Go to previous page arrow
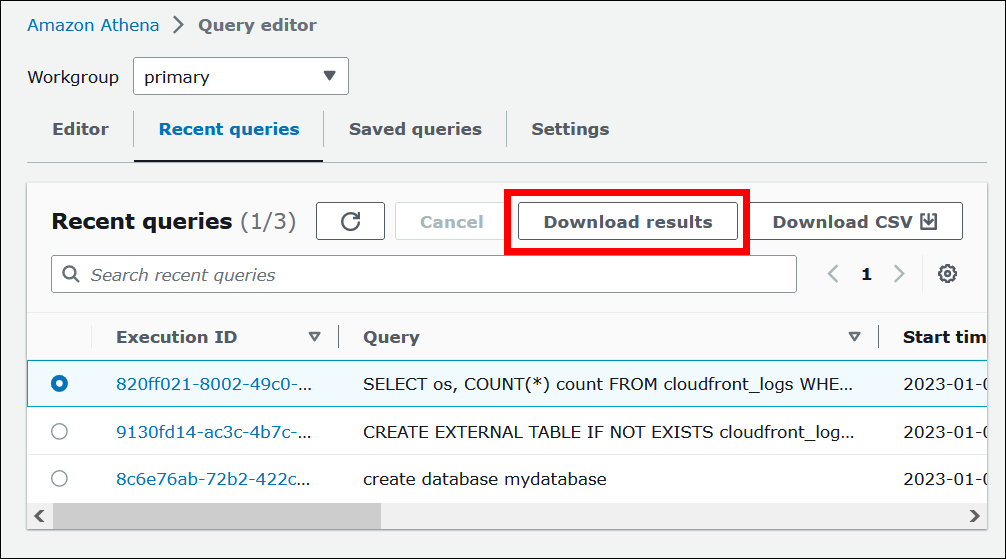 coord(833,274)
